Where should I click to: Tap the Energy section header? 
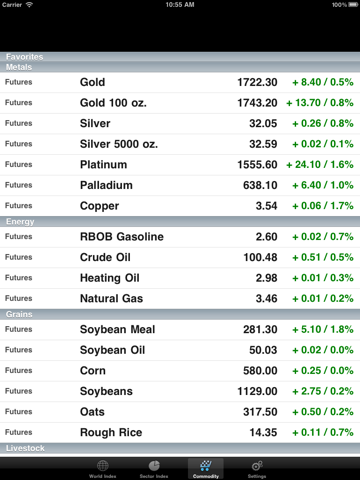click(x=180, y=222)
